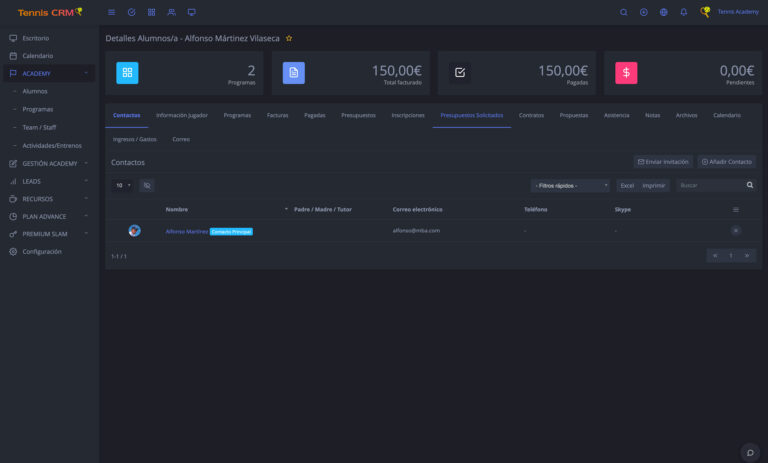Click Alfonso Martínez avatar thumbnail
The image size is (768, 463).
135,231
